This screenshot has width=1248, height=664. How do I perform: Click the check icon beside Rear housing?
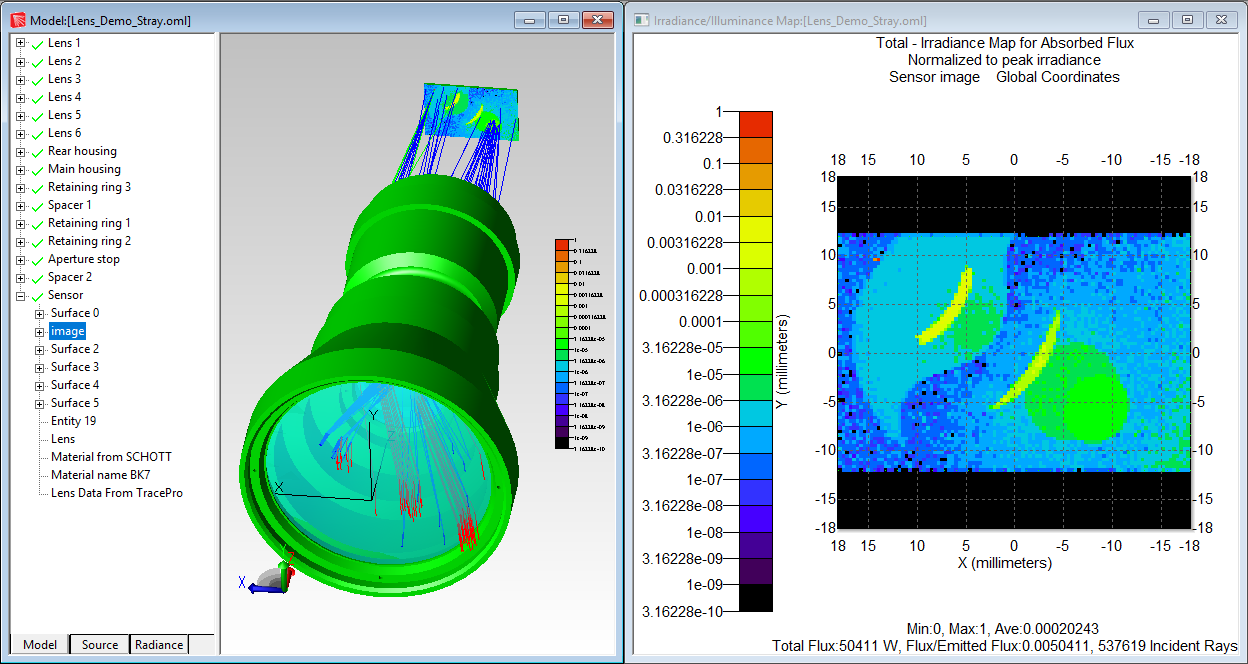(36, 151)
